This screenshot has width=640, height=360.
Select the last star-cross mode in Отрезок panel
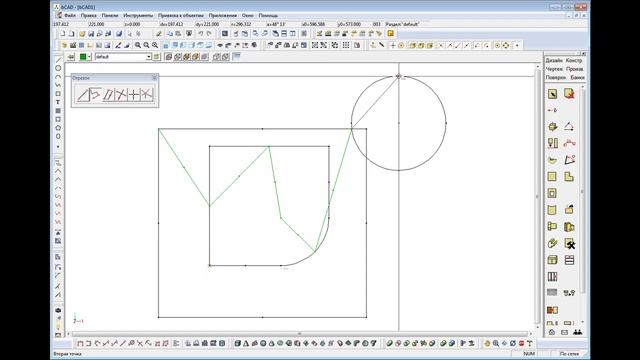point(147,95)
